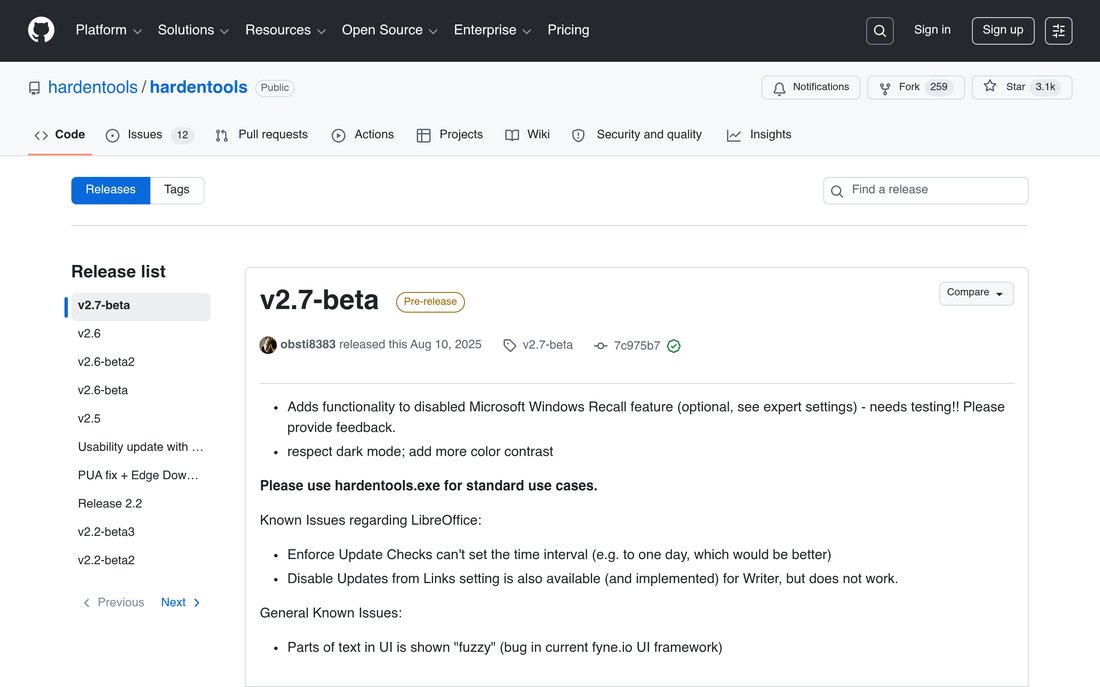The height and width of the screenshot is (687, 1100).
Task: Click the Sign in link
Action: (932, 30)
